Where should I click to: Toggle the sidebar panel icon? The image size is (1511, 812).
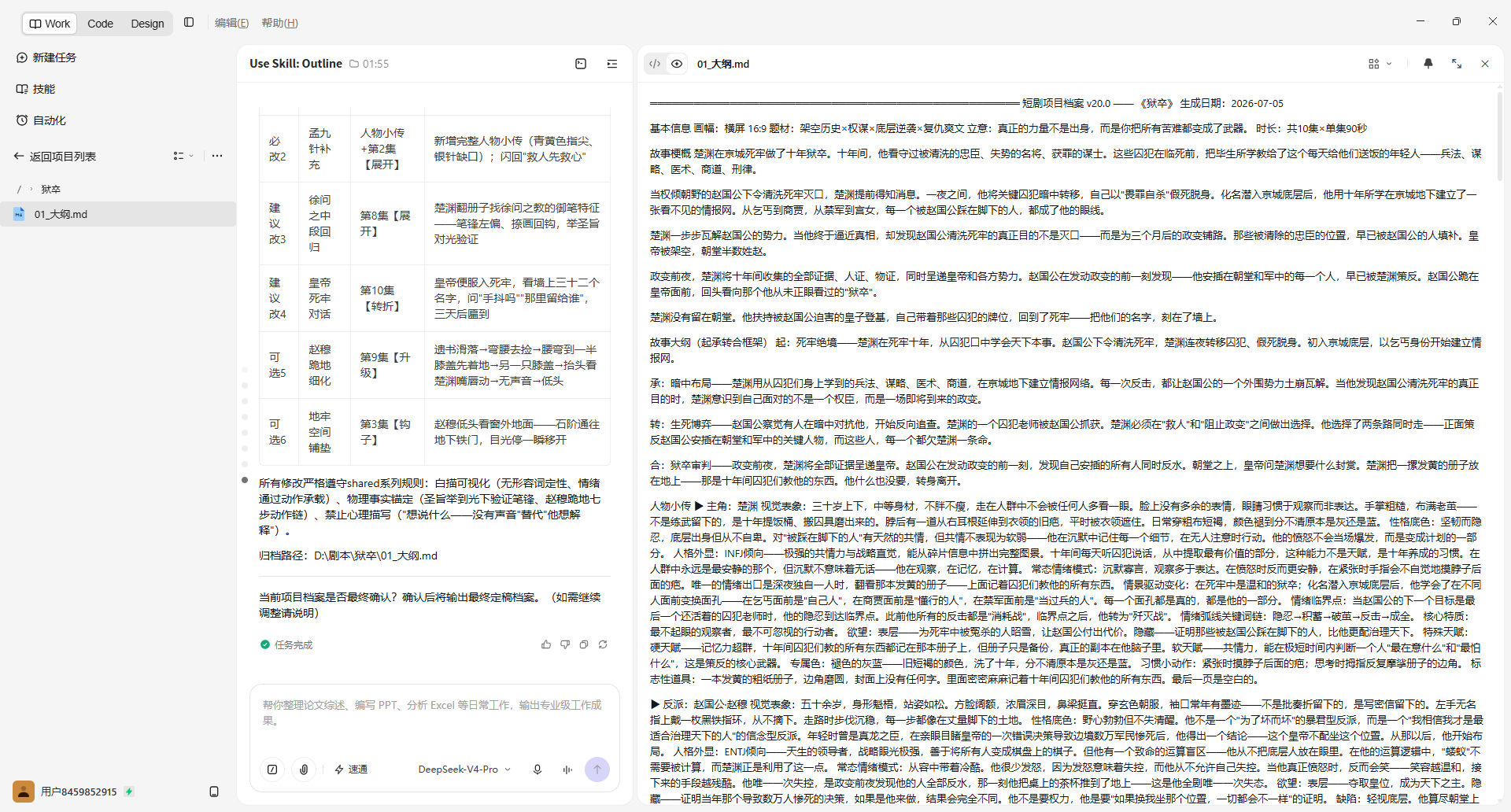click(x=189, y=23)
